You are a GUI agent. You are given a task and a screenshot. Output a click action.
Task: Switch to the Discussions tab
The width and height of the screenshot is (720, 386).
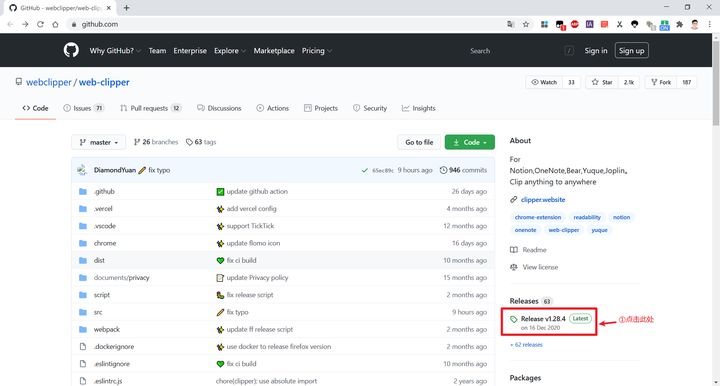click(x=219, y=108)
